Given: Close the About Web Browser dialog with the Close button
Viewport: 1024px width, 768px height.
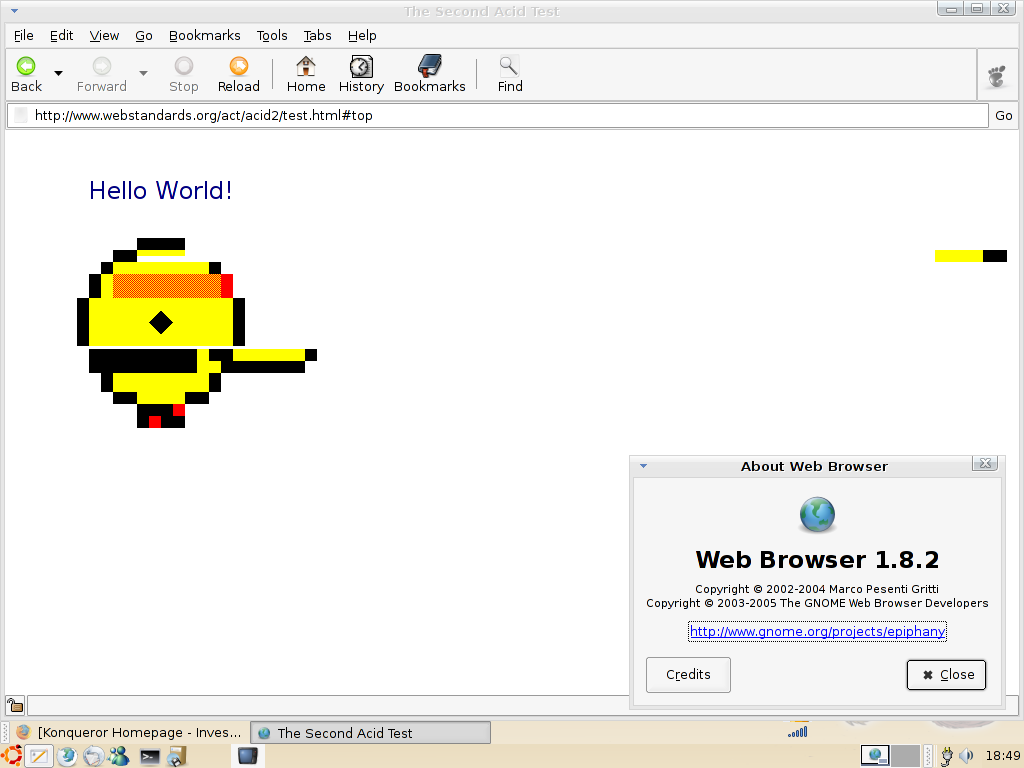Looking at the screenshot, I should coord(946,675).
